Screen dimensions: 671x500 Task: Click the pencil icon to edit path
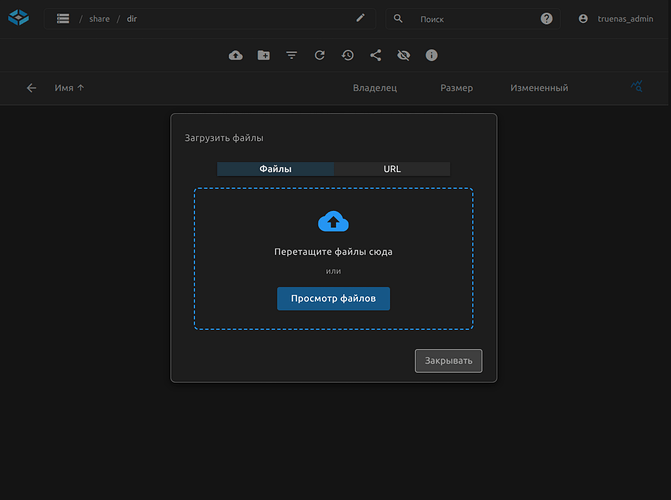pyautogui.click(x=361, y=18)
